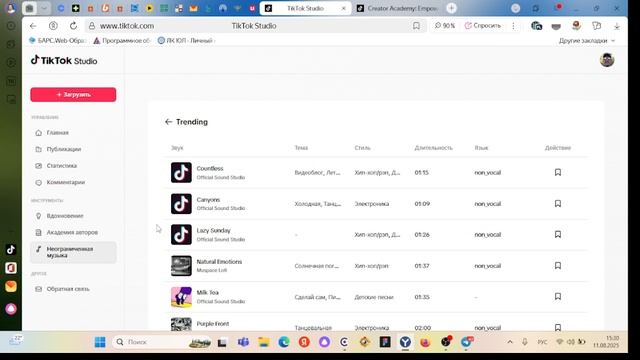The height and width of the screenshot is (360, 640).
Task: Click the Milk Tea track title
Action: tap(207, 292)
